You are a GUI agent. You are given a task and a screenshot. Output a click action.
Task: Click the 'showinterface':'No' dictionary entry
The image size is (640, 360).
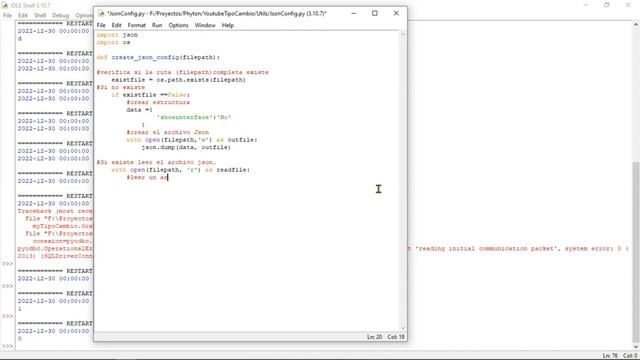pos(194,118)
